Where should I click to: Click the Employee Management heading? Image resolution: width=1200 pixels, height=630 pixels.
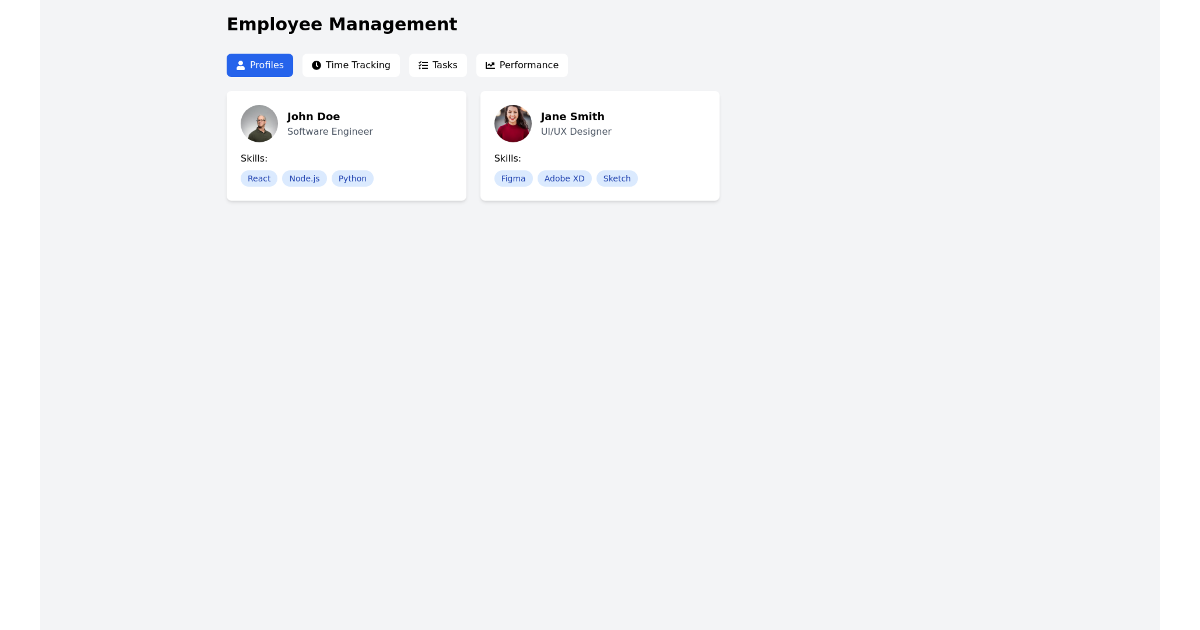[342, 24]
